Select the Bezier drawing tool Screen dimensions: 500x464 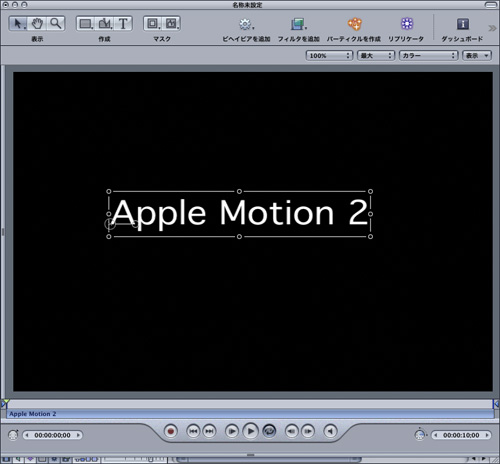point(105,24)
